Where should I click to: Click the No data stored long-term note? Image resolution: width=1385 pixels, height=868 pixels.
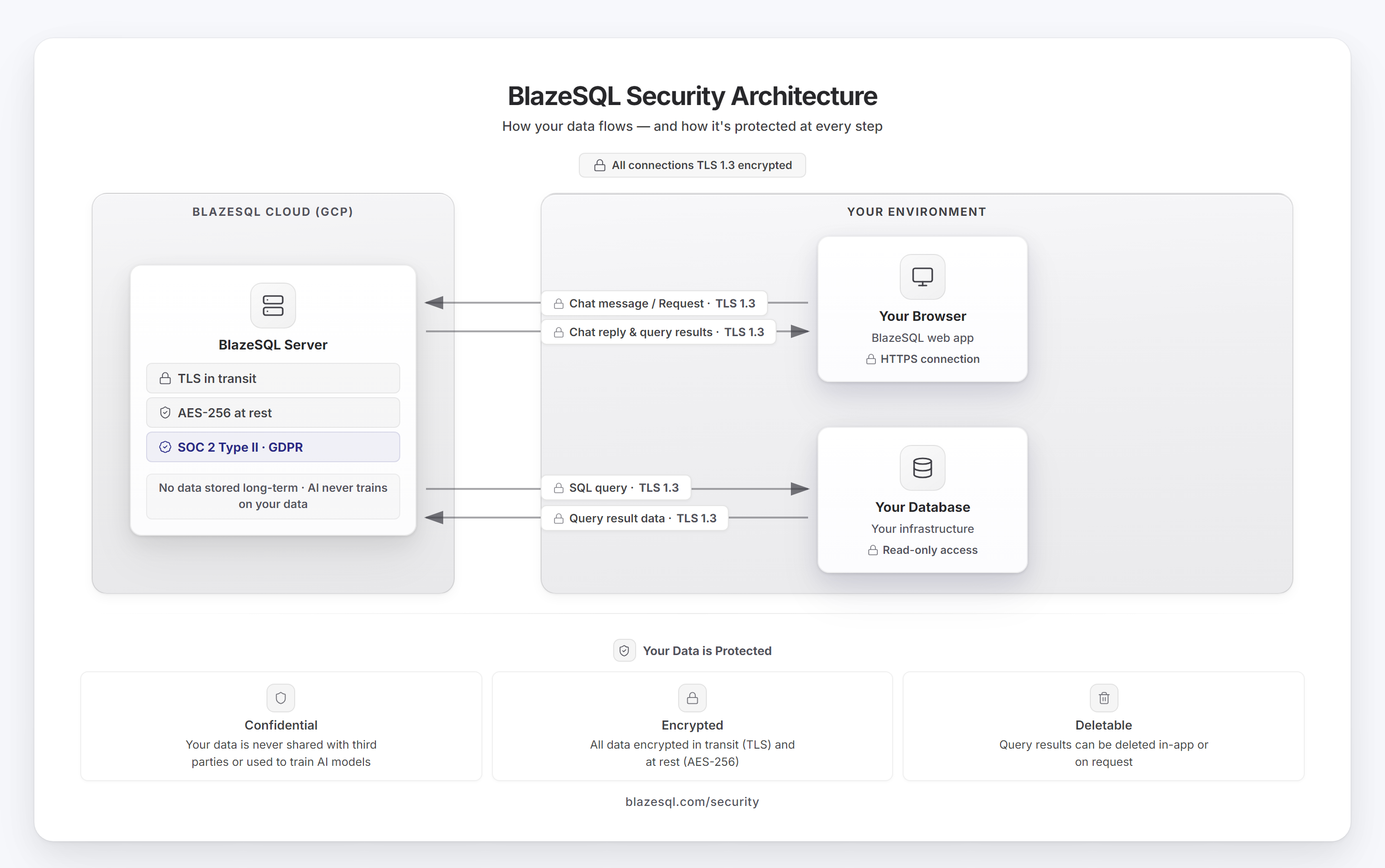click(x=273, y=496)
